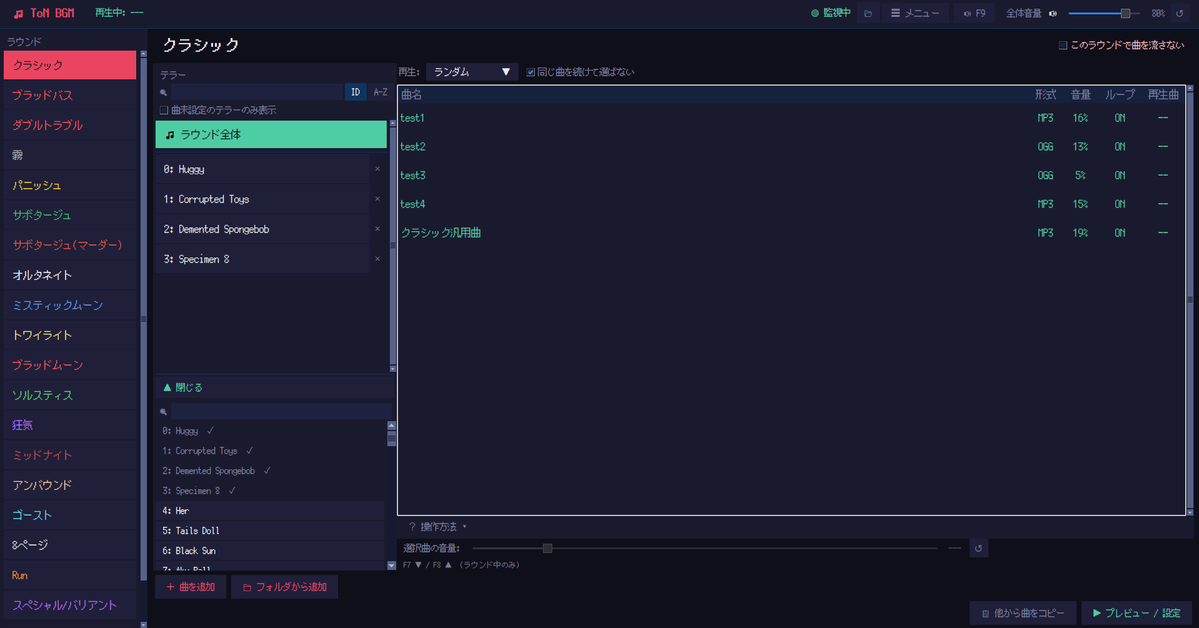Click the speaker icon beside 全体音量
Screen dimensions: 1199x628
[1053, 13]
